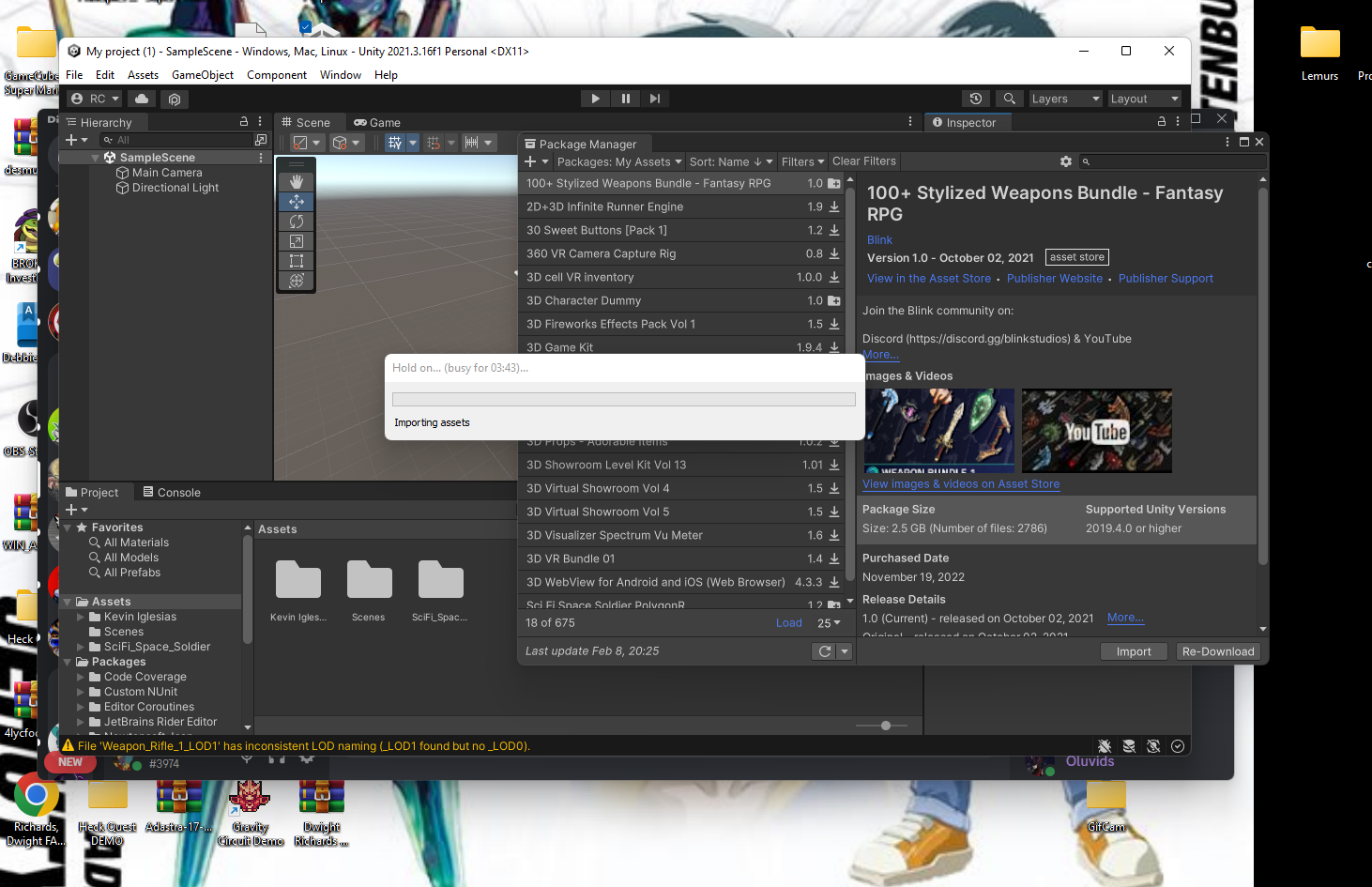The image size is (1372, 887).
Task: Switch to the Game tab
Action: click(377, 122)
